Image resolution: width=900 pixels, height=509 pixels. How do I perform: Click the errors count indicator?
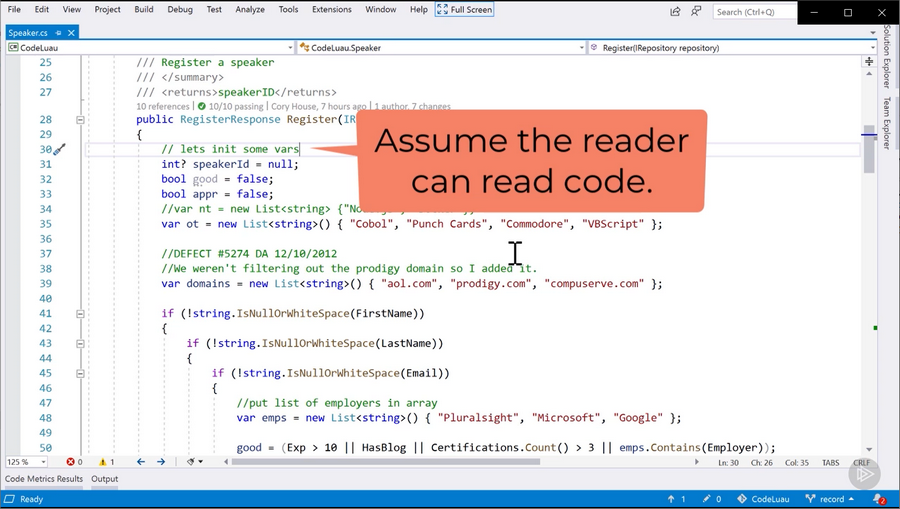(74, 461)
